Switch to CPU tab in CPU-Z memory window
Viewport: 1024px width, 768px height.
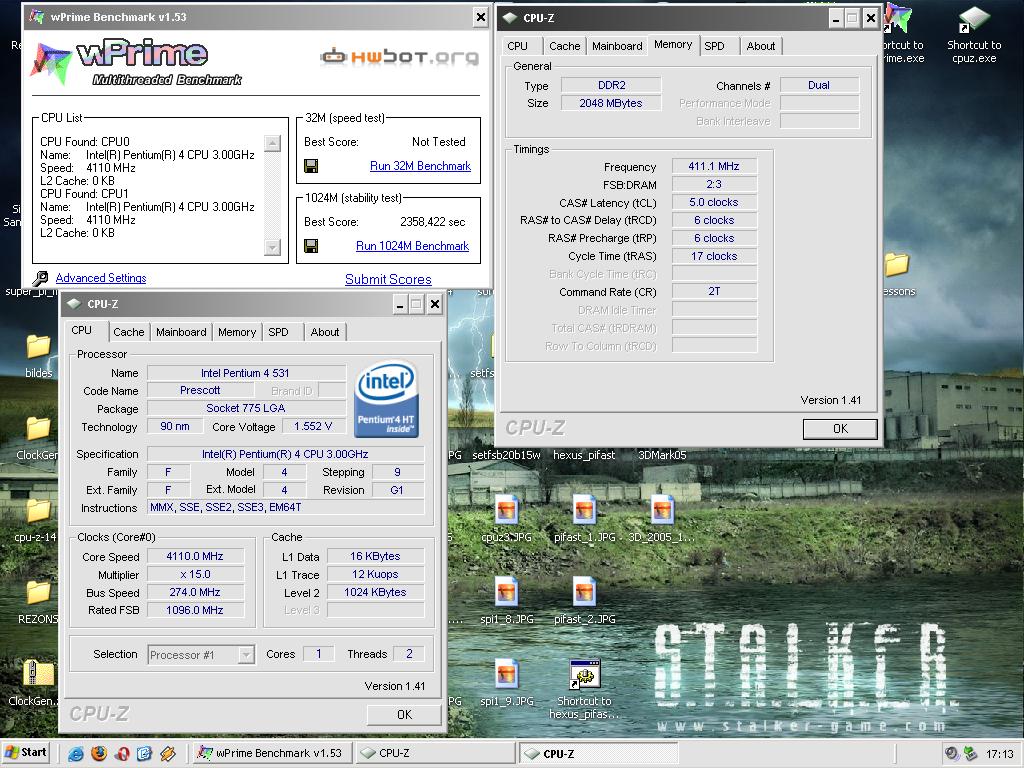click(x=517, y=46)
